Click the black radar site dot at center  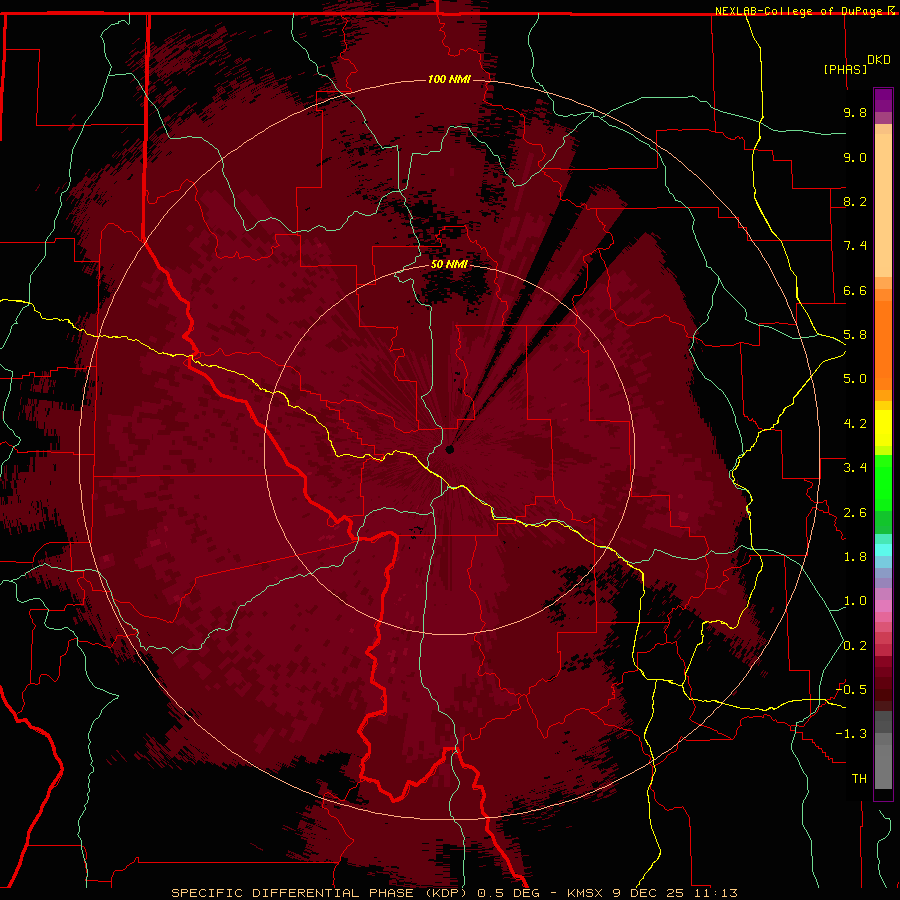point(450,449)
